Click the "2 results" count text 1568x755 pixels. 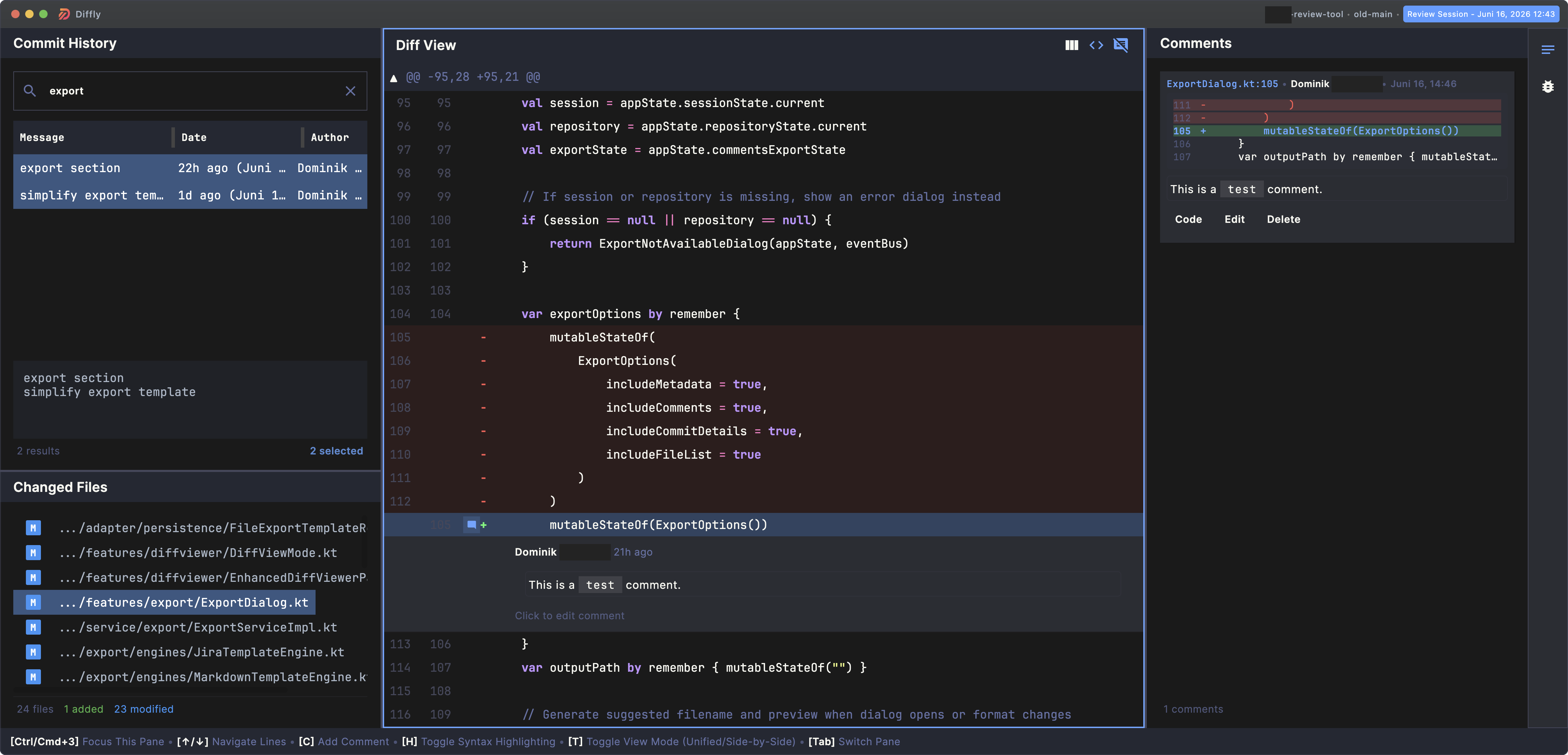tap(38, 451)
